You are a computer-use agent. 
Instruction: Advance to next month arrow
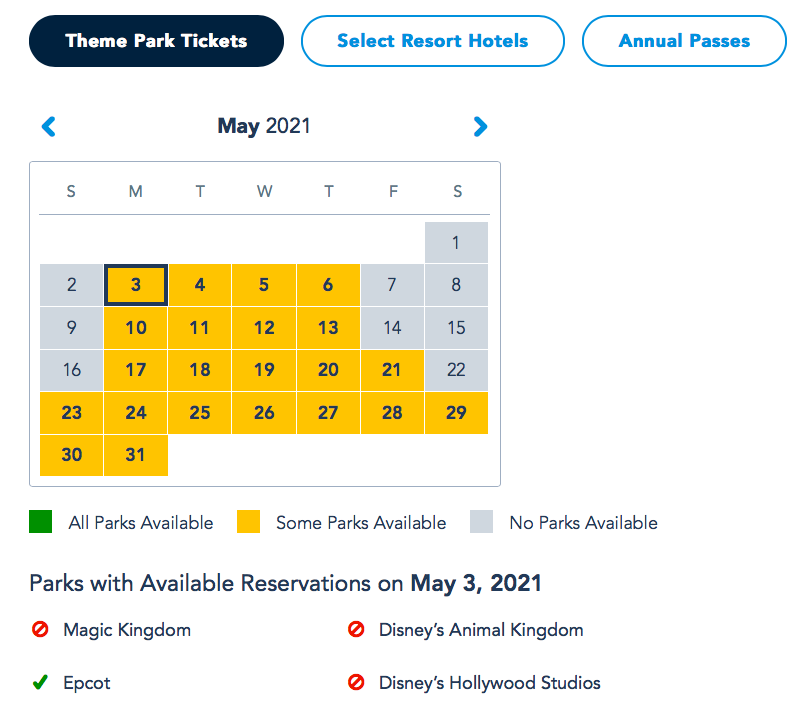click(480, 127)
